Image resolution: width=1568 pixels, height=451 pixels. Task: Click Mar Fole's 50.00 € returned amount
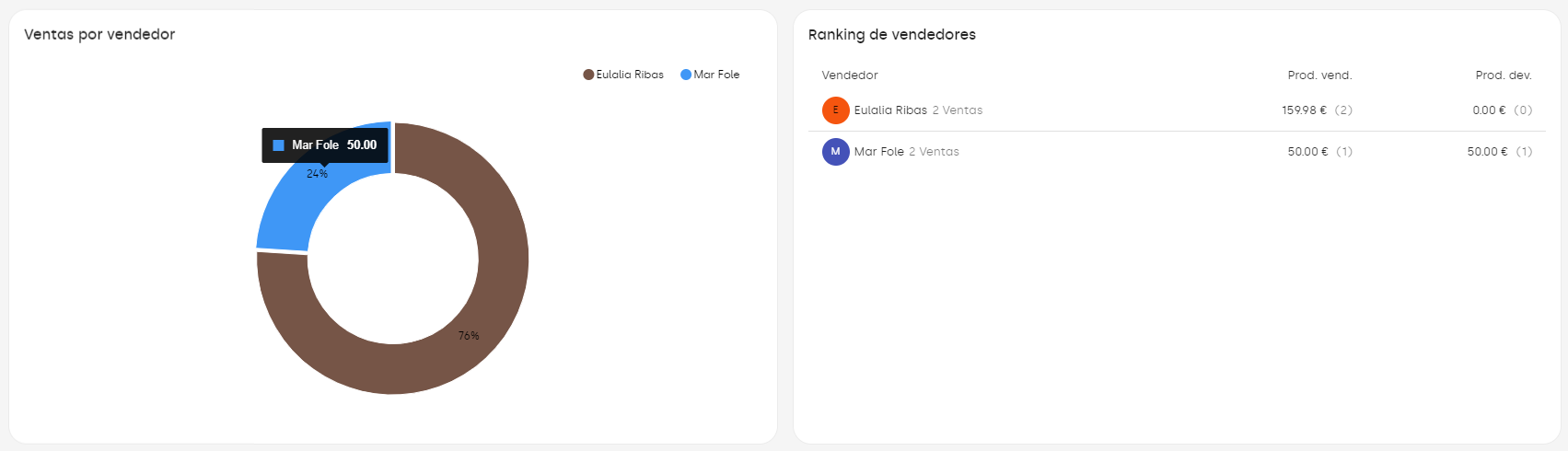pyautogui.click(x=1487, y=152)
